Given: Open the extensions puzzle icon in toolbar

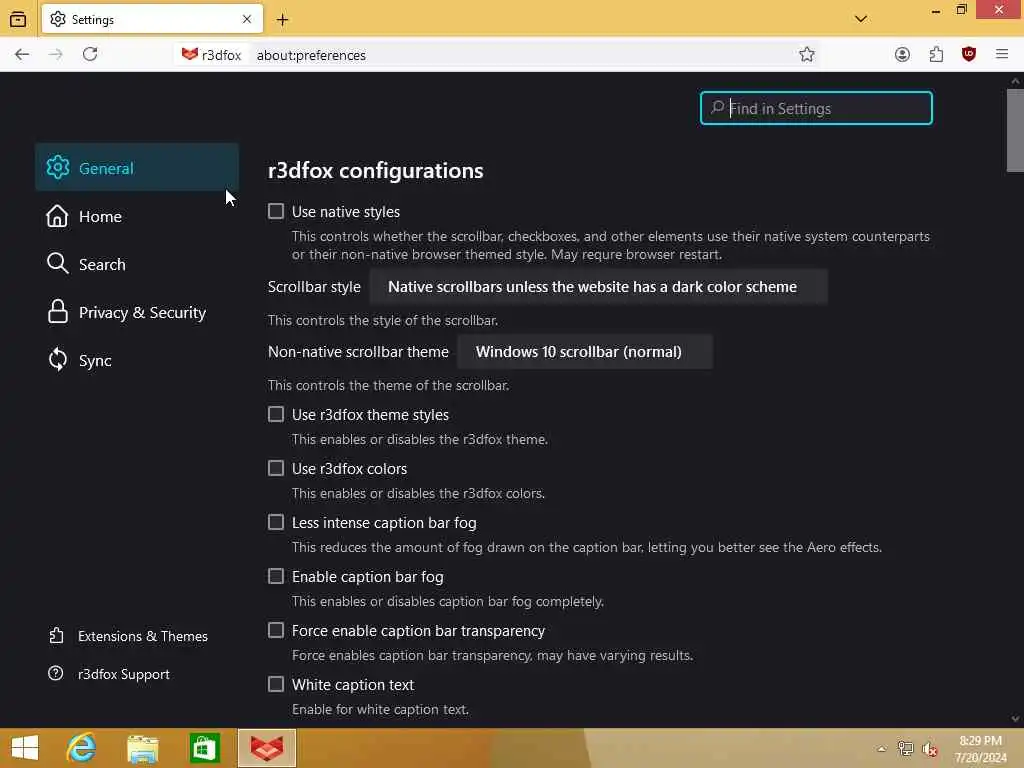Looking at the screenshot, I should pos(936,55).
